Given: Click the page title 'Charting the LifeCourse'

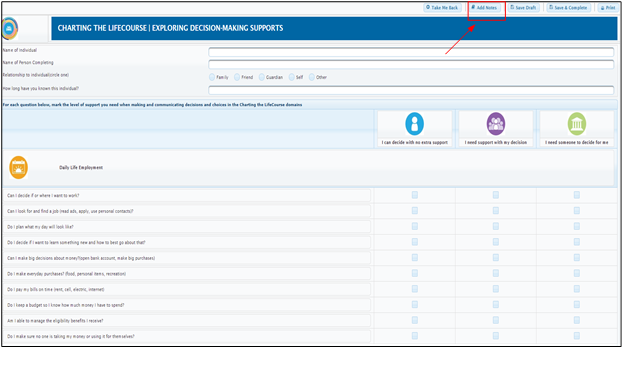Looking at the screenshot, I should tap(170, 28).
